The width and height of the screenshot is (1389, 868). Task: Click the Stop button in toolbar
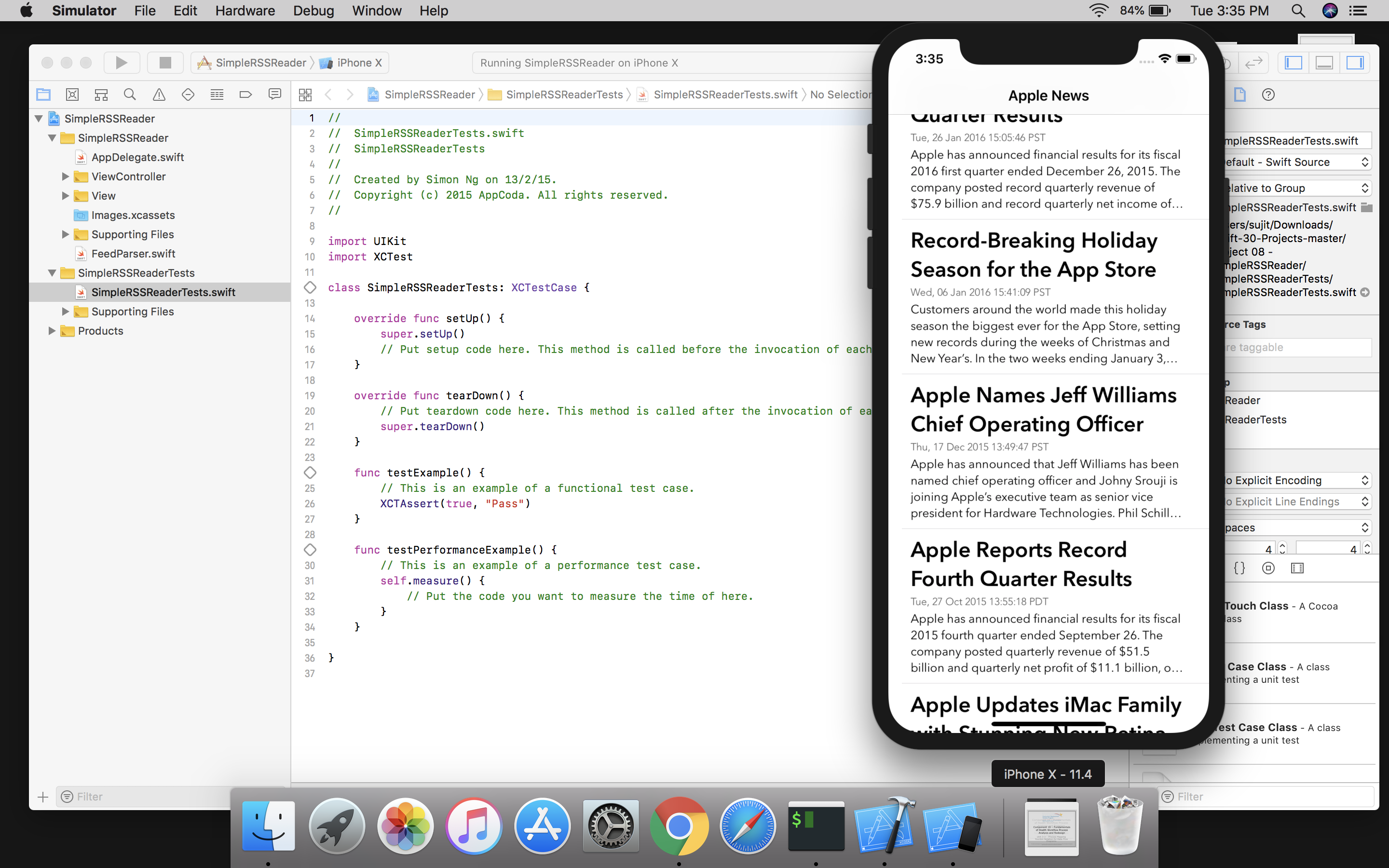click(x=163, y=63)
